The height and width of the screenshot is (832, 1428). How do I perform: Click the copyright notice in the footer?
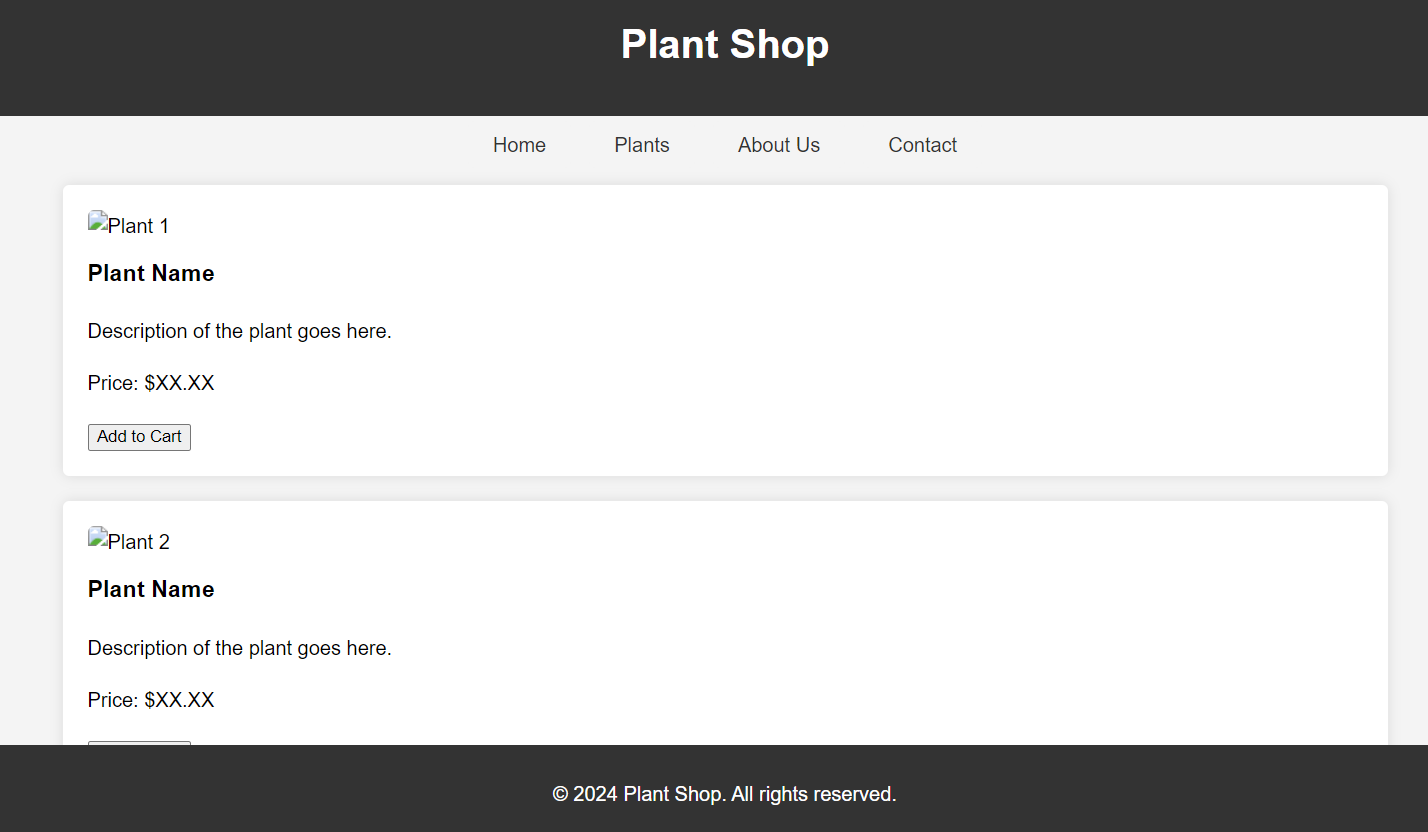(724, 794)
